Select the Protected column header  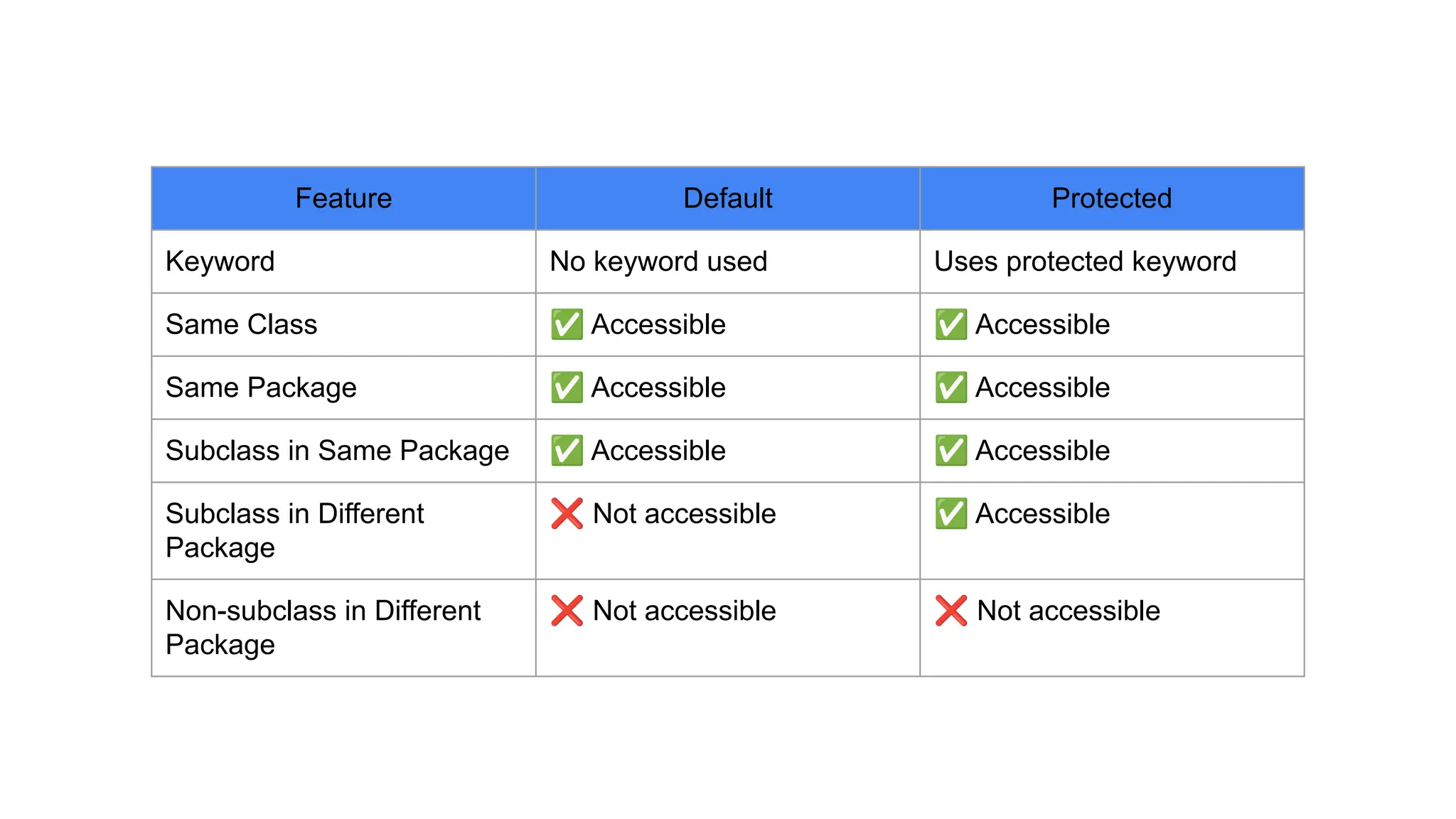click(1111, 198)
